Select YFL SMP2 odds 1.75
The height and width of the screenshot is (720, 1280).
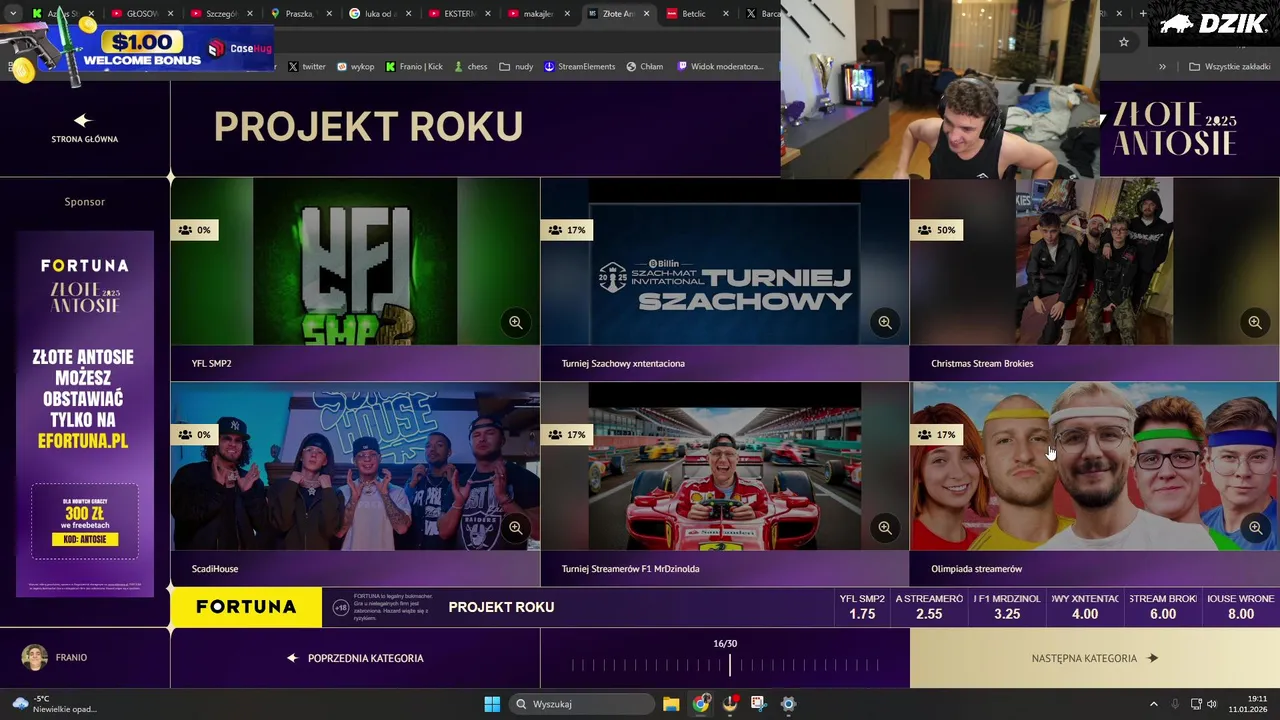click(x=862, y=607)
